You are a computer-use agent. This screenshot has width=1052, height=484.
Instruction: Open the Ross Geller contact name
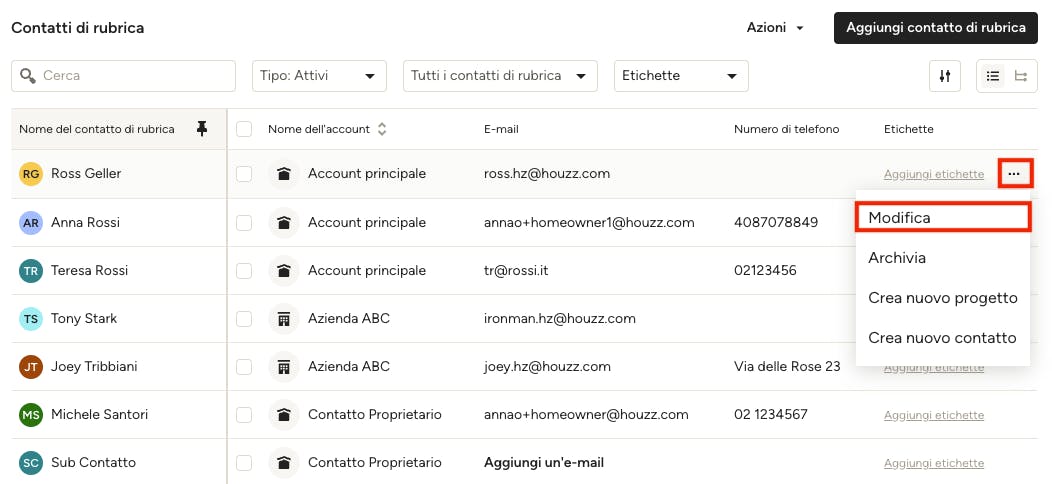[86, 174]
